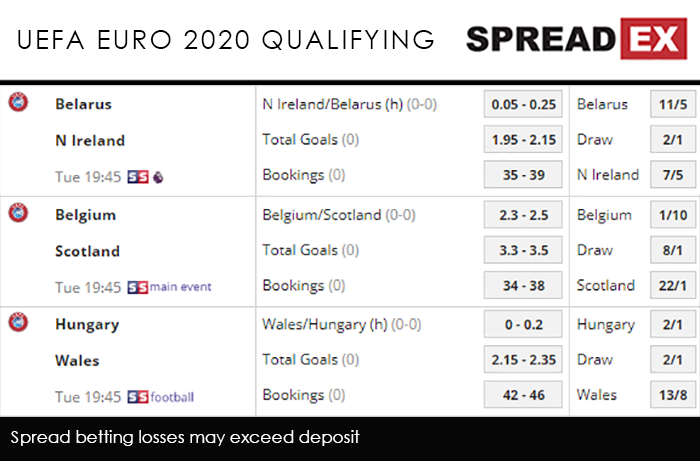Image resolution: width=700 pixels, height=461 pixels.
Task: Click the UEFA badge beside Belgium
Action: click(x=18, y=213)
